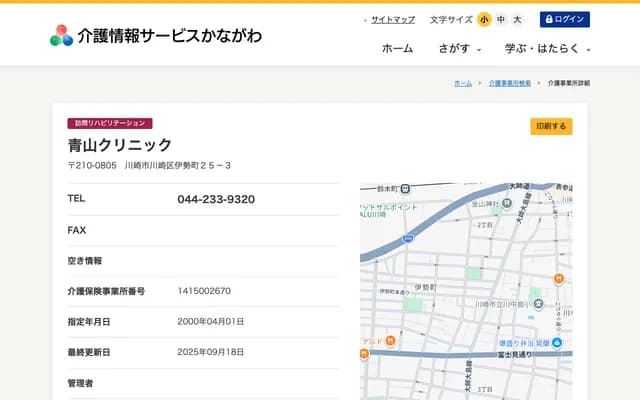This screenshot has height=400, width=640.
Task: Click the 訪問リハビリテーション category tag
Action: coord(110,123)
